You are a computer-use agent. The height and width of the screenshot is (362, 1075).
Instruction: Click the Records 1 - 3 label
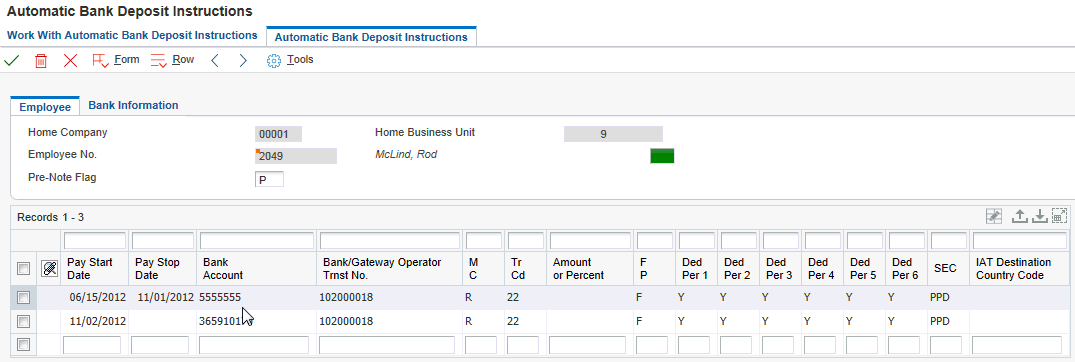(51, 217)
